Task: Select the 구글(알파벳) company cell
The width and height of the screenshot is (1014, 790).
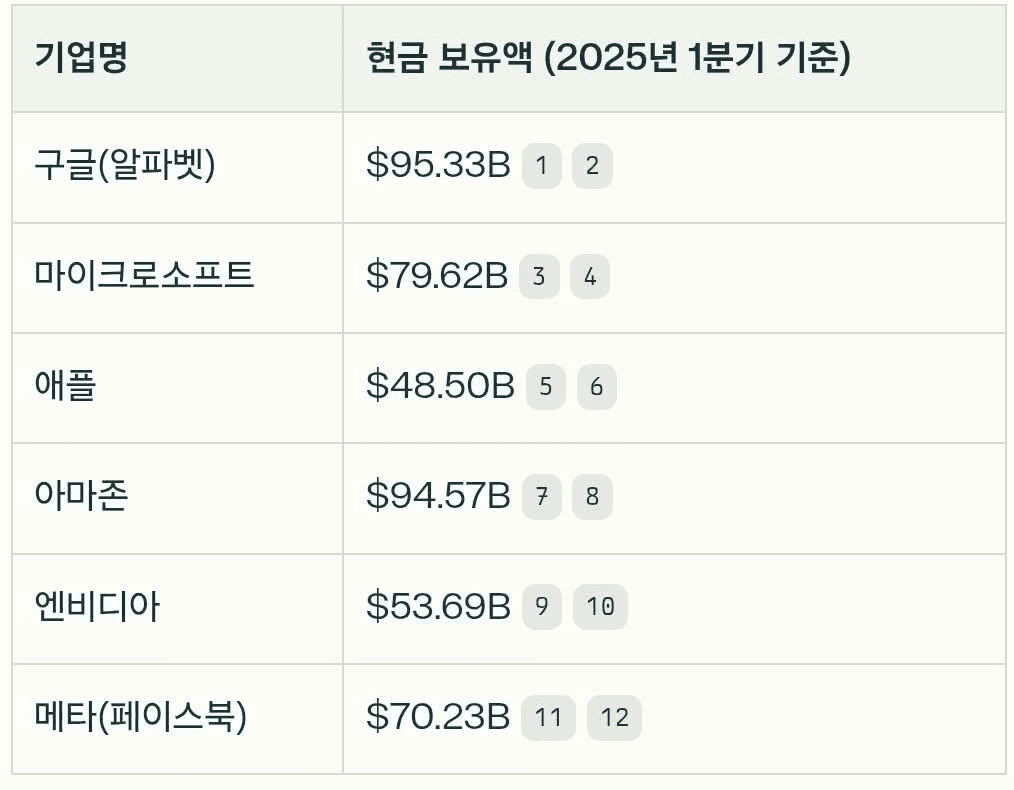Action: pyautogui.click(x=177, y=167)
